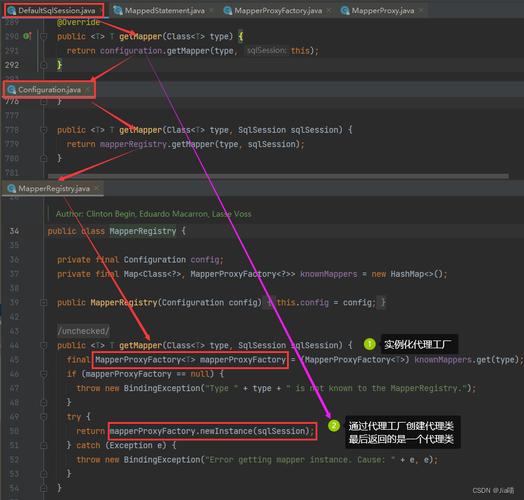Click 'HashMap<>()' on line 37
Screen dimensions: 524x500
coord(417,274)
